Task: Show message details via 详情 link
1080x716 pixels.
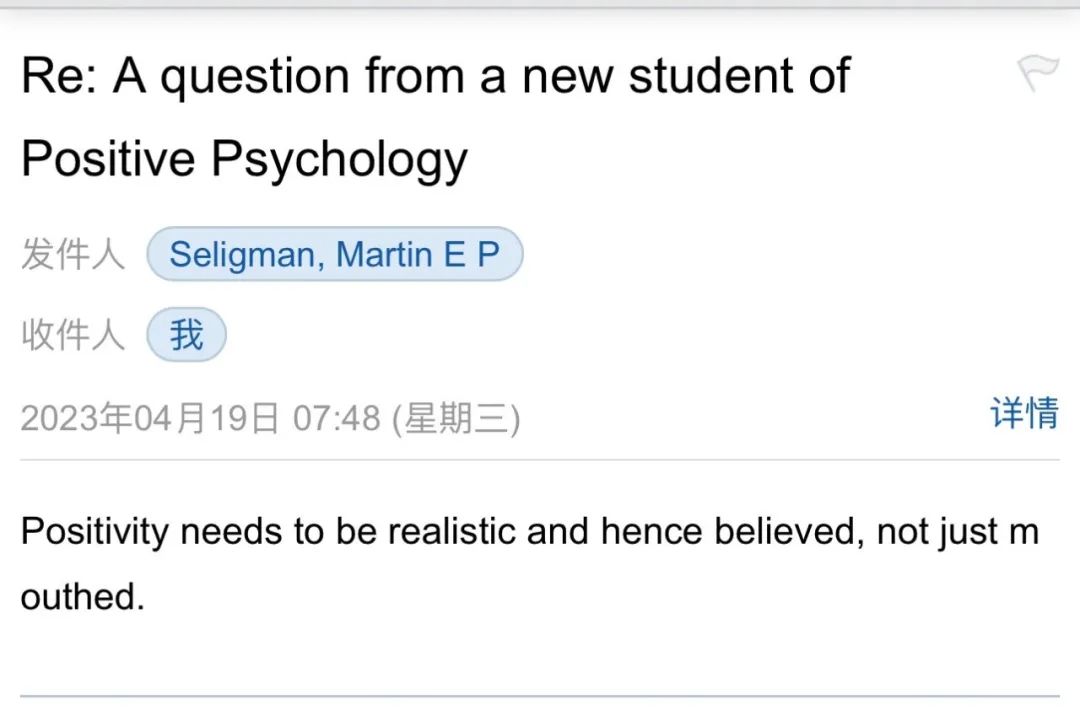Action: [1024, 413]
